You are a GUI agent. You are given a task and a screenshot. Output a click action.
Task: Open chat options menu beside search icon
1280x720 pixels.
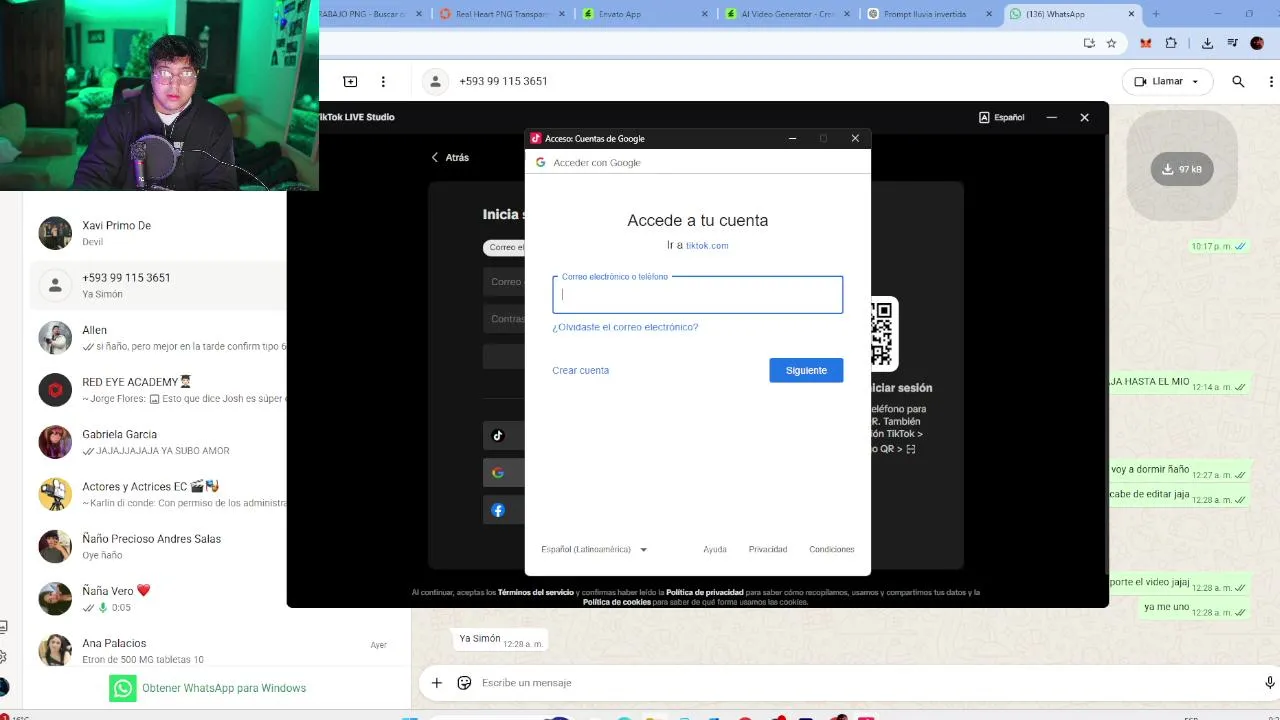tap(1271, 82)
